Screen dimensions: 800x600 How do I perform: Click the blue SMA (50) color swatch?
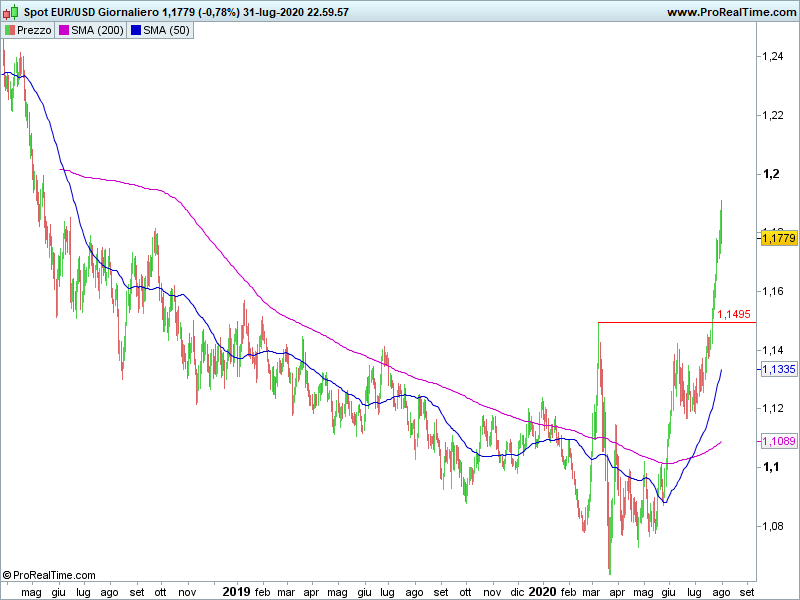136,31
